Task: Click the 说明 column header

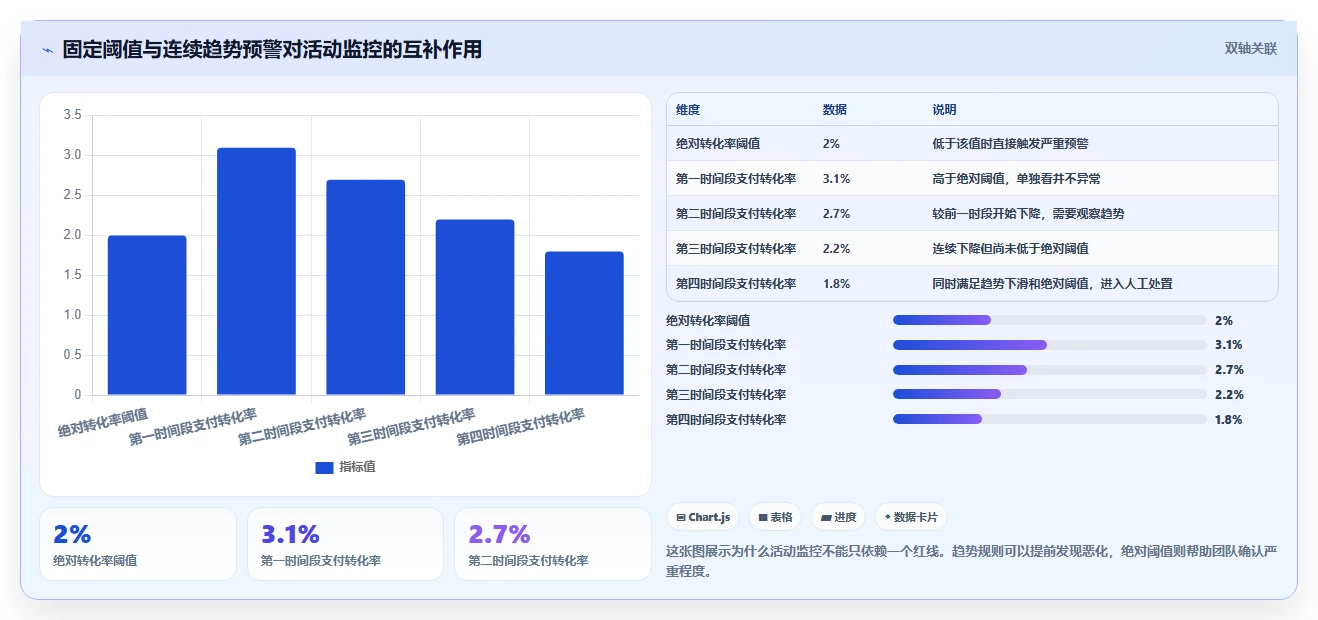Action: click(x=944, y=109)
